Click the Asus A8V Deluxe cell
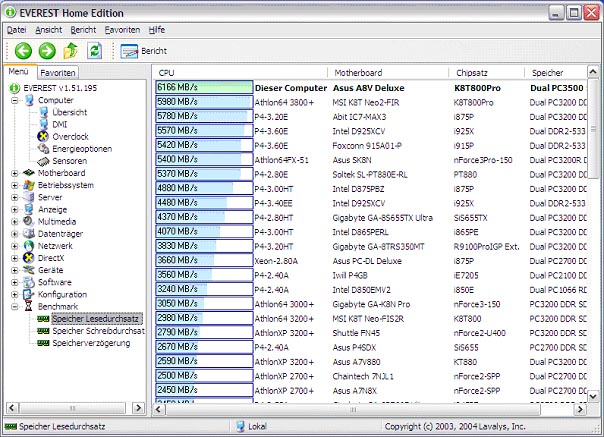The image size is (604, 437). (x=369, y=88)
